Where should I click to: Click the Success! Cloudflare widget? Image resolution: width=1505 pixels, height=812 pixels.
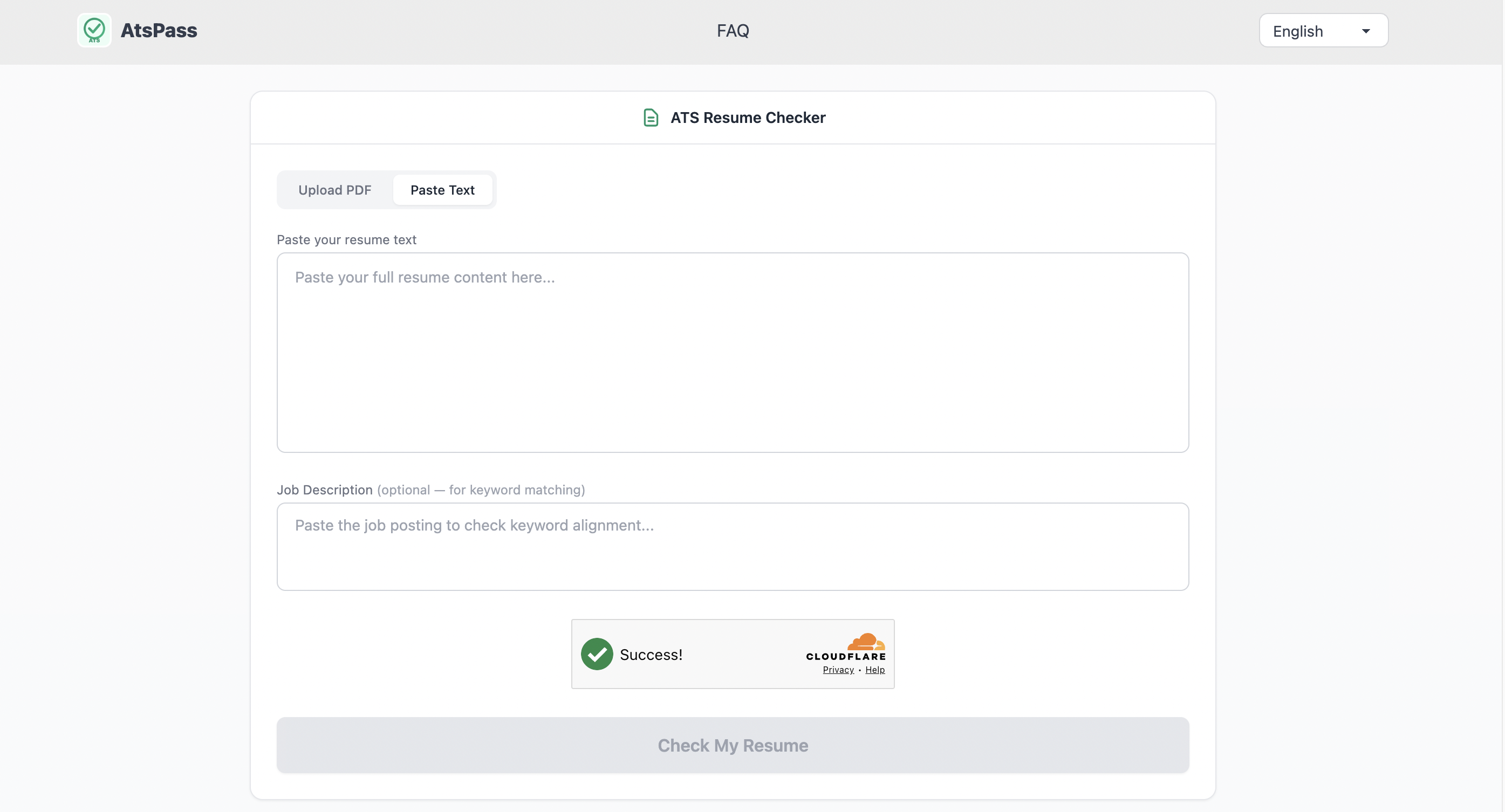tap(733, 653)
